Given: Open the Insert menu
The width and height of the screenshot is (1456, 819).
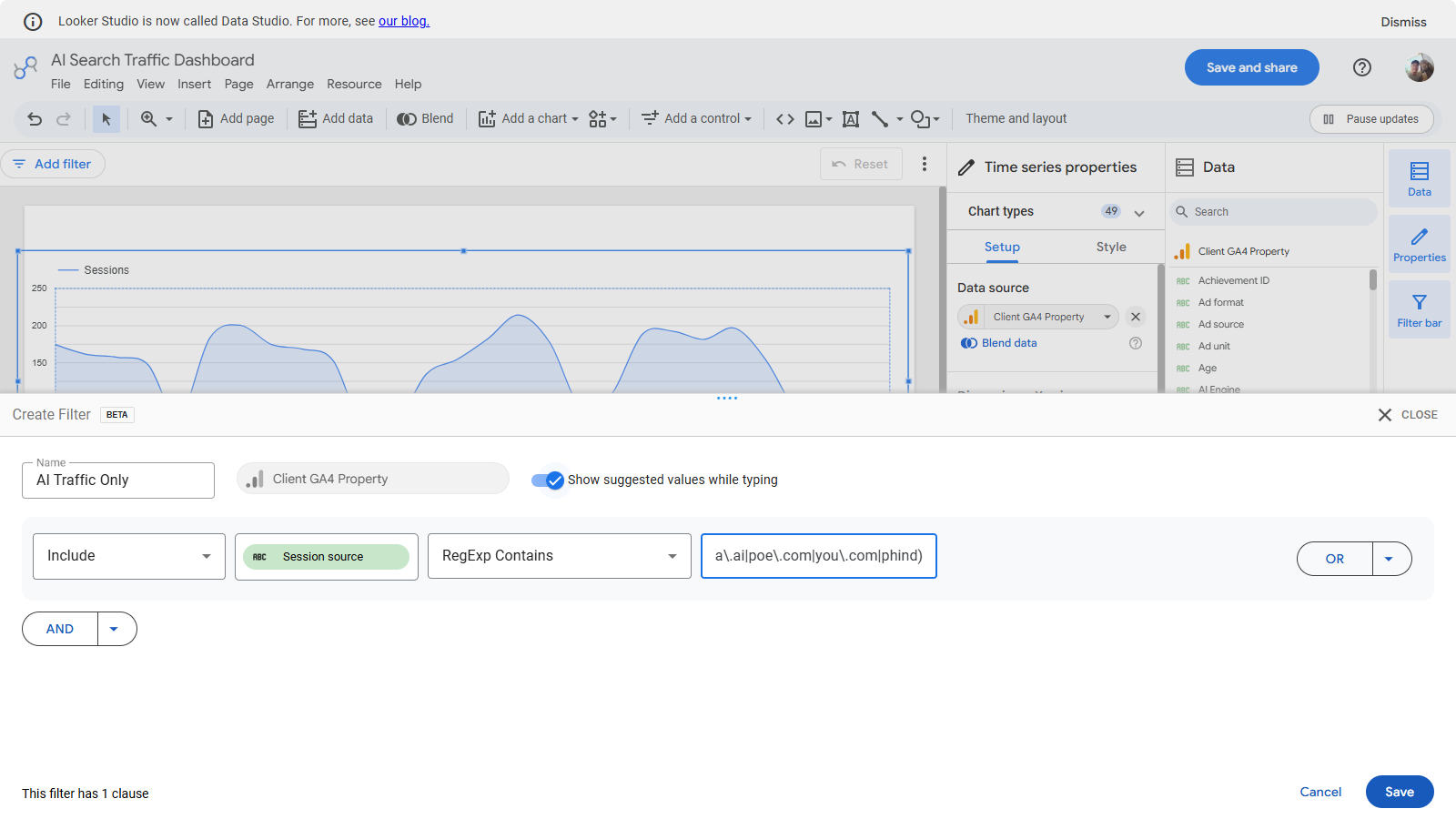Looking at the screenshot, I should pos(194,84).
